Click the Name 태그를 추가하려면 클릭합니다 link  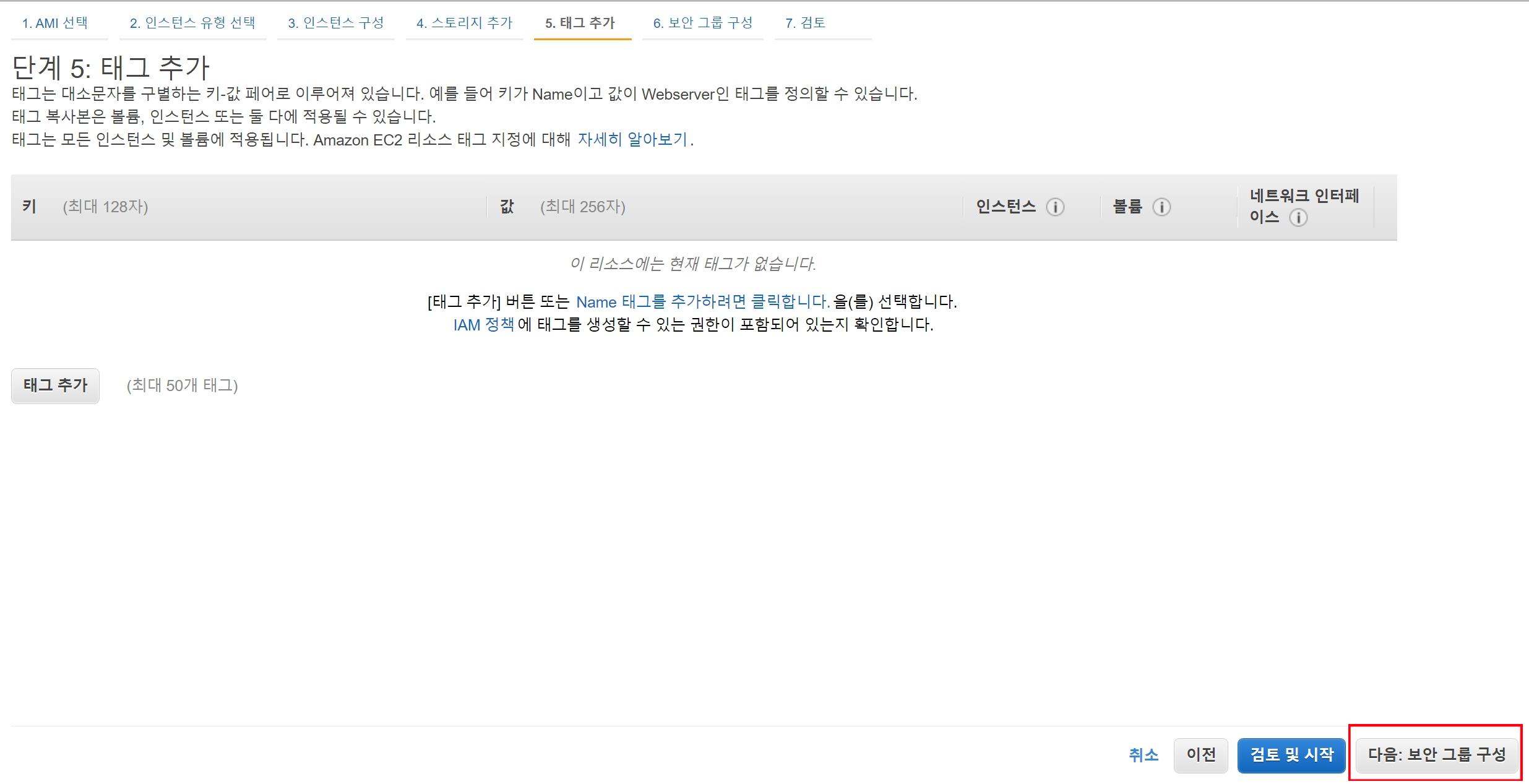pyautogui.click(x=702, y=302)
